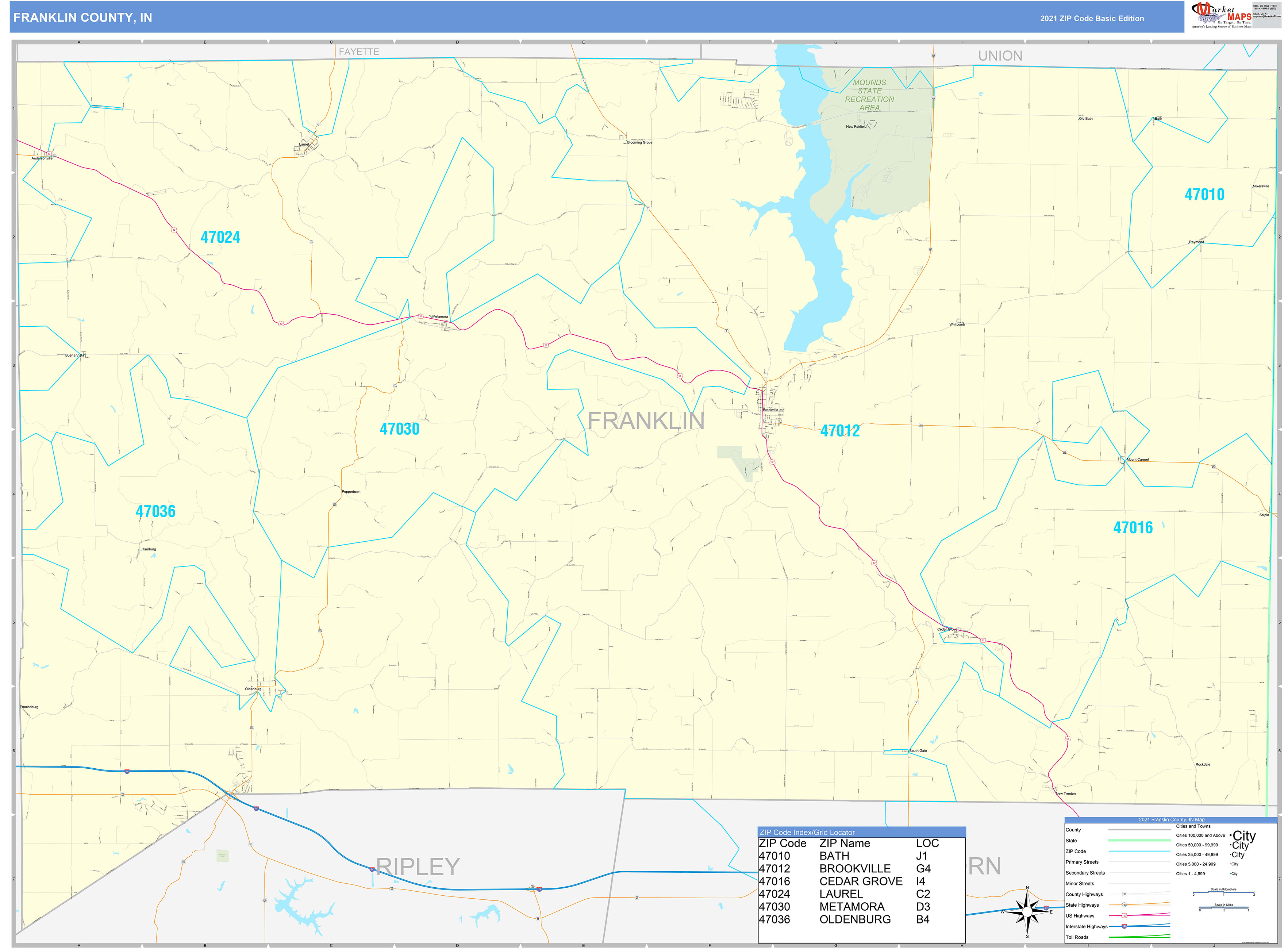Screen dimensions: 1288x949
Task: Click the Peppertown town label
Action: 351,492
